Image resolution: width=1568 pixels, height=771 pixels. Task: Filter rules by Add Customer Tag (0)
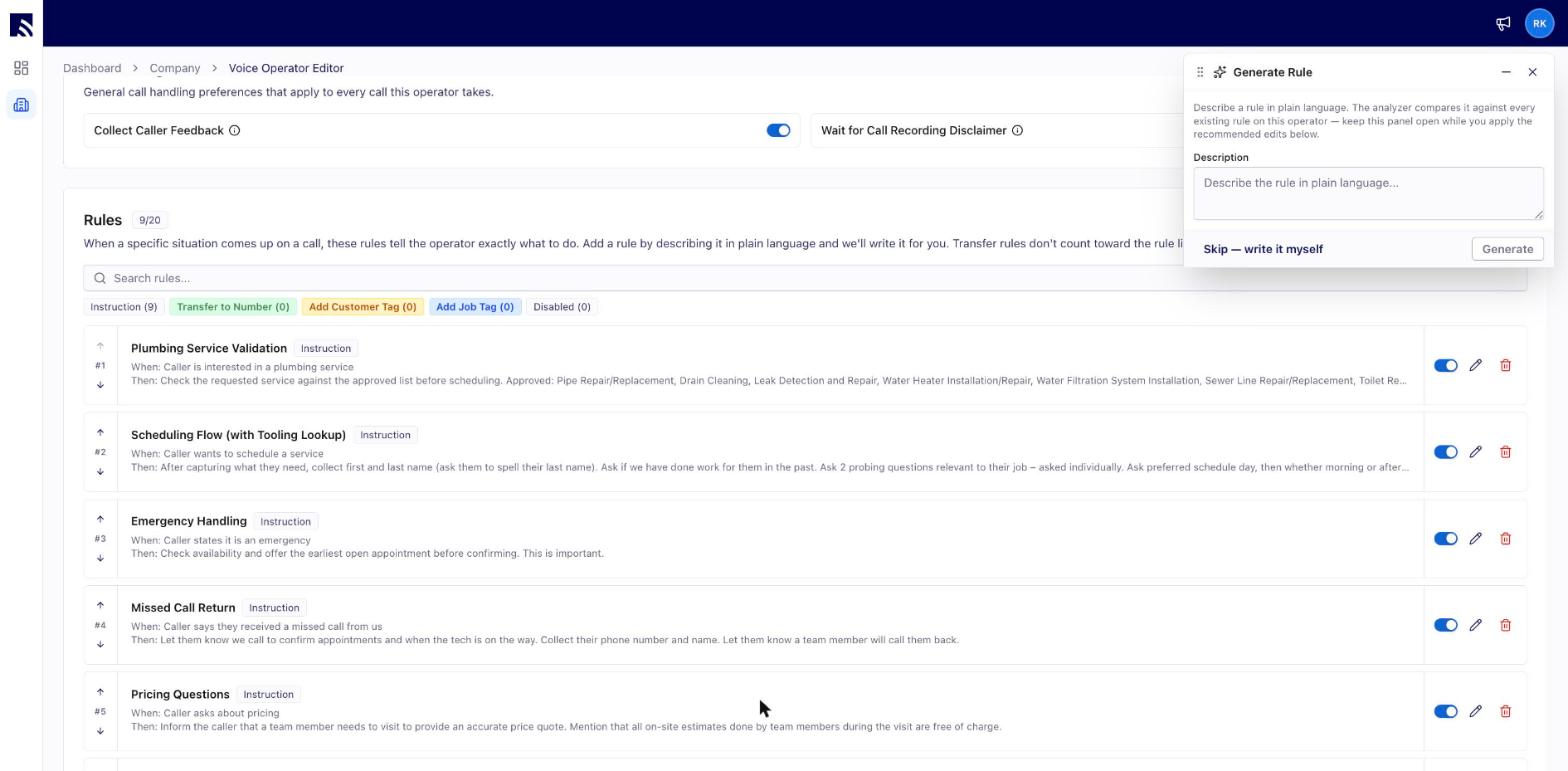(362, 307)
